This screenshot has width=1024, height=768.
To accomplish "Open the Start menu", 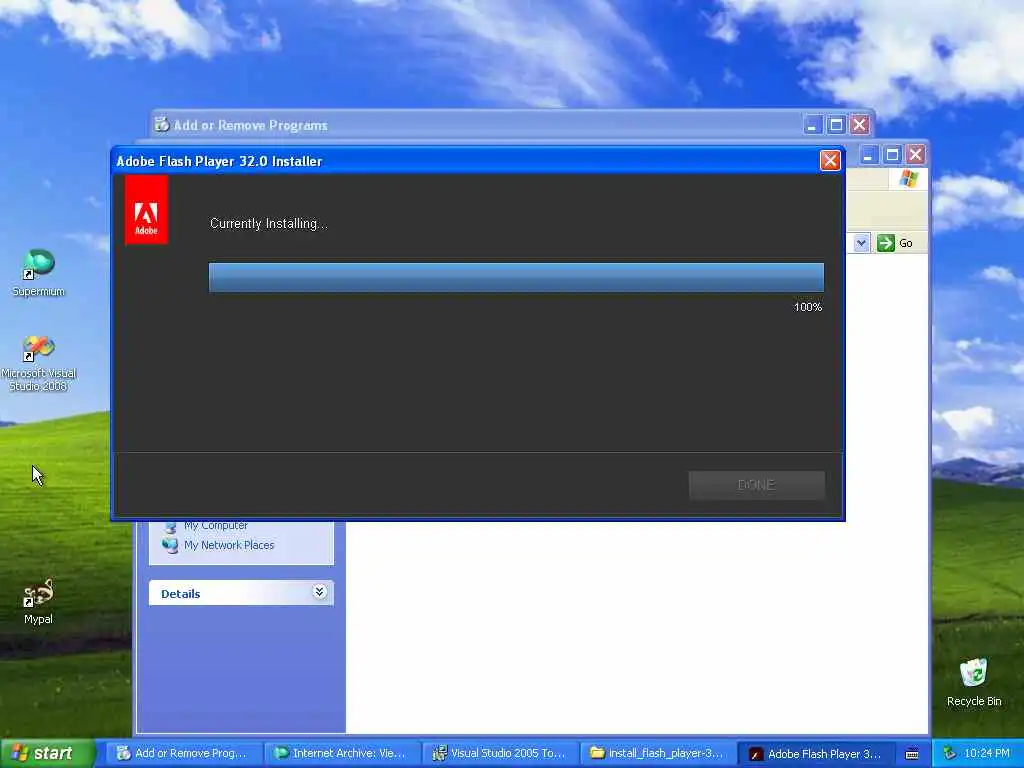I will tap(47, 753).
